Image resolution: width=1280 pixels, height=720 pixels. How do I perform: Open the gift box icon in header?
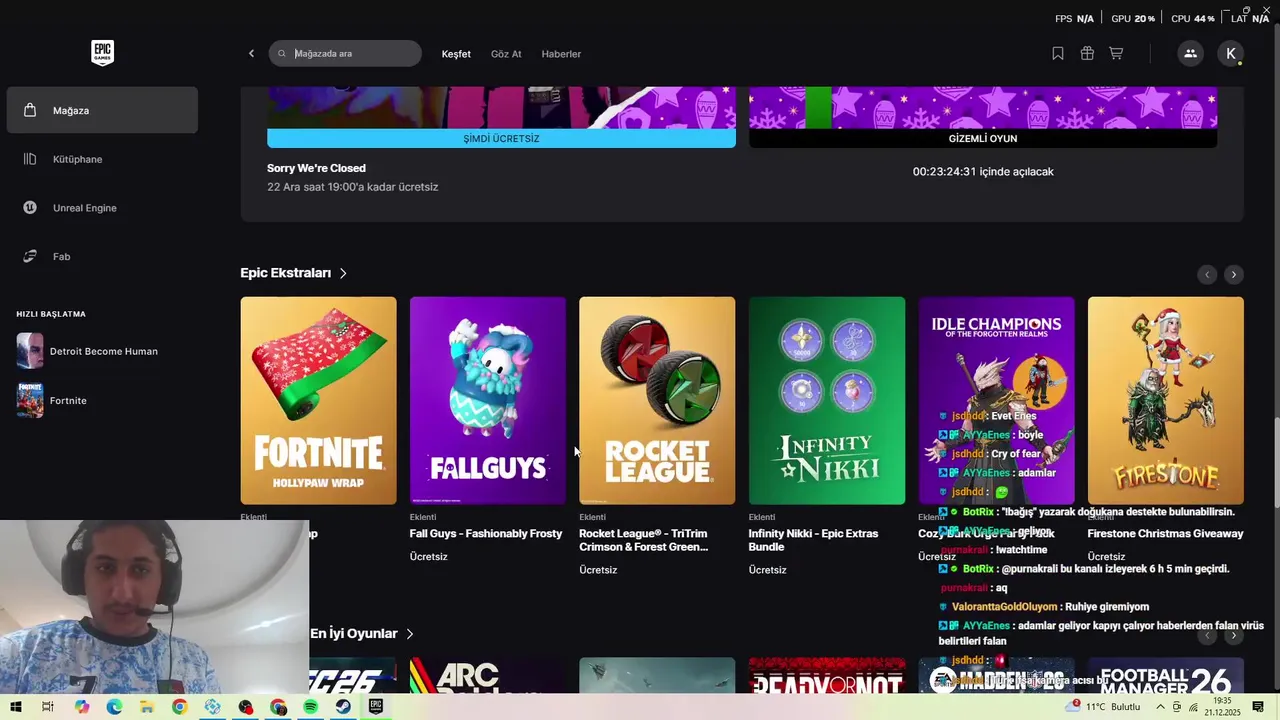click(1087, 54)
